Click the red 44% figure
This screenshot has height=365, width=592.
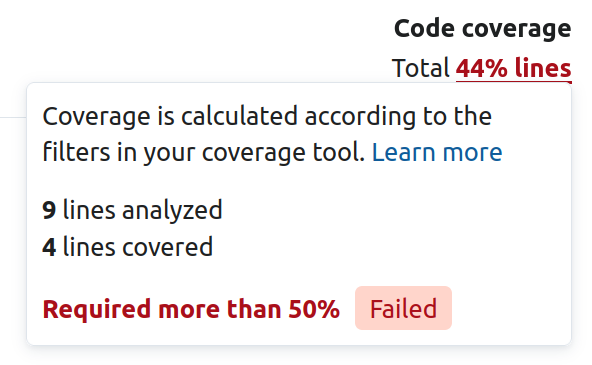click(482, 68)
